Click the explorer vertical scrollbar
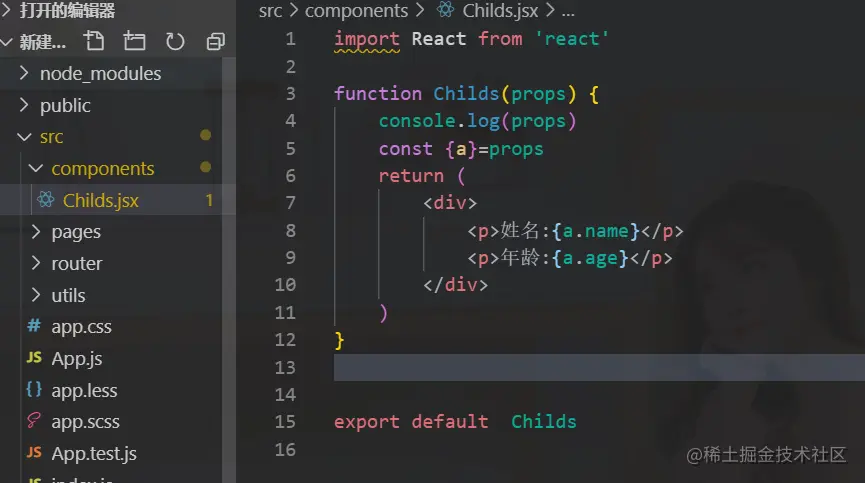865x483 pixels. tap(229, 270)
